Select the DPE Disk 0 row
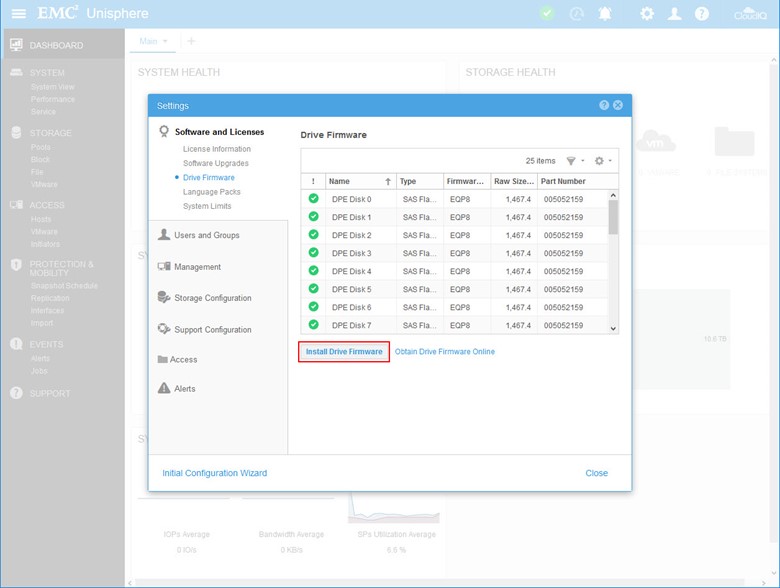 click(x=454, y=199)
